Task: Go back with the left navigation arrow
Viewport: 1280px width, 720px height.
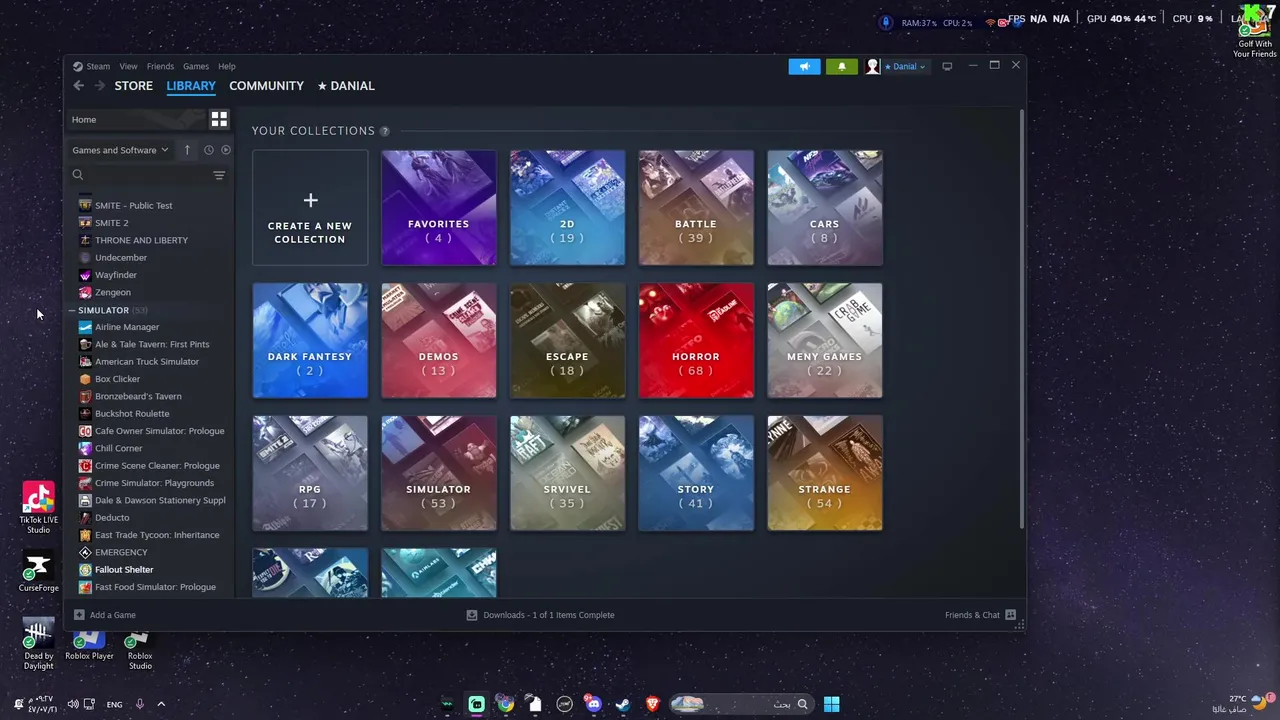Action: 78,86
